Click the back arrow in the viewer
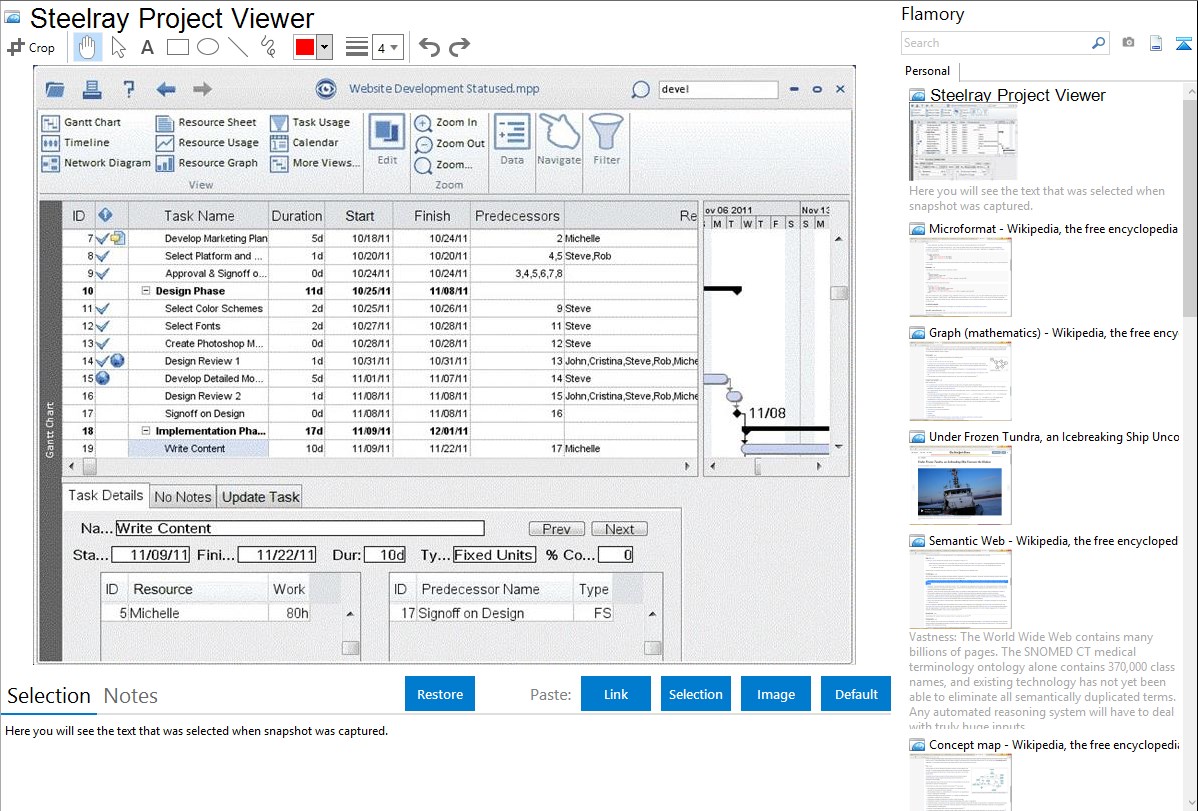 (166, 89)
